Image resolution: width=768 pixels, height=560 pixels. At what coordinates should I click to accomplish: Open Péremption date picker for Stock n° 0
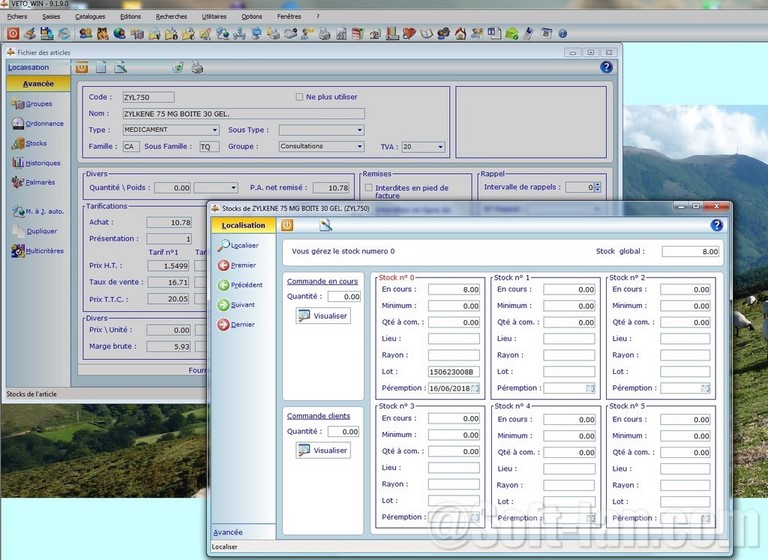475,388
